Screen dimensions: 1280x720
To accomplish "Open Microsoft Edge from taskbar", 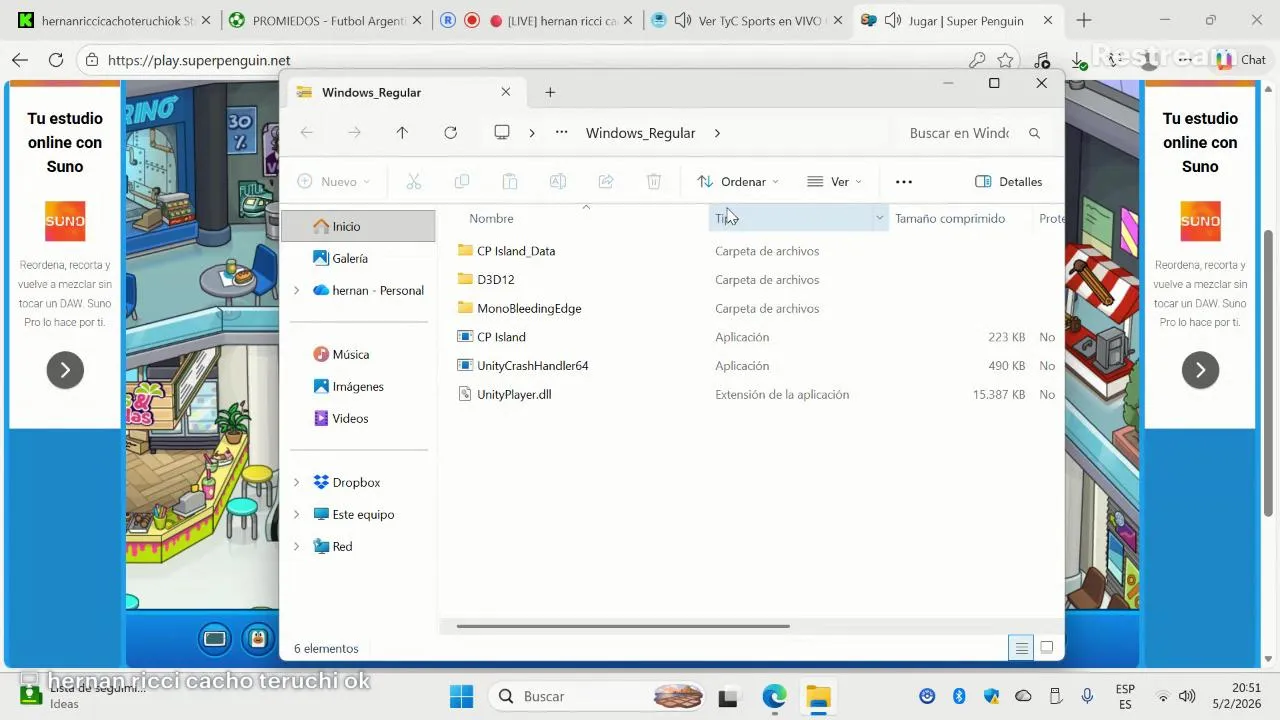I will [x=774, y=696].
